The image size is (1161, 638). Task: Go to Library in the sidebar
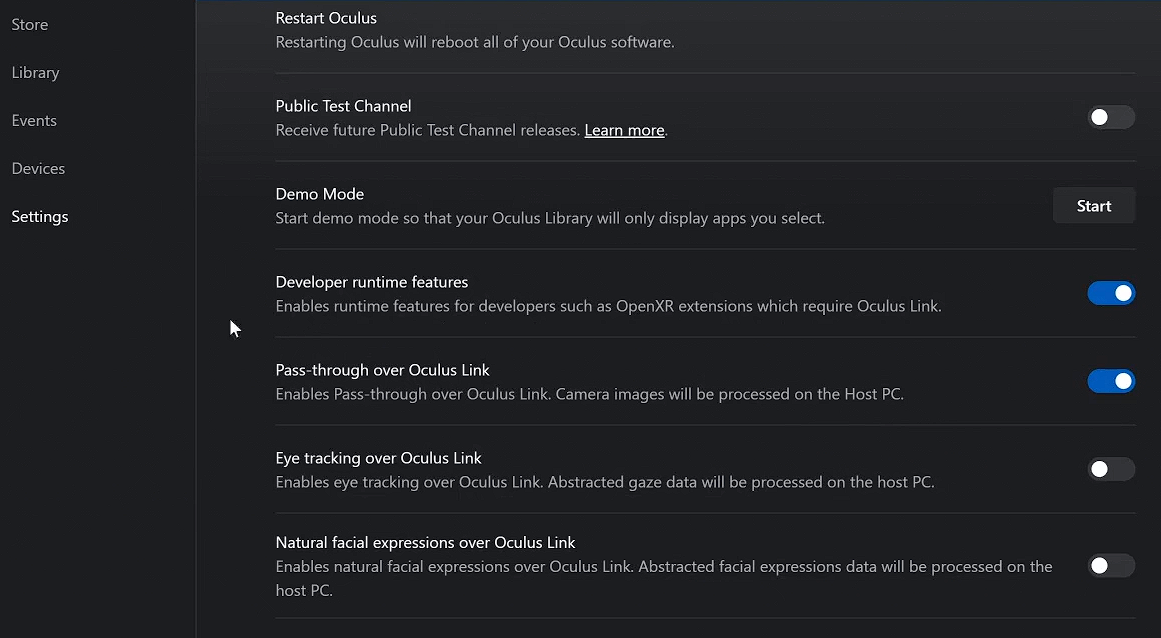tap(36, 73)
